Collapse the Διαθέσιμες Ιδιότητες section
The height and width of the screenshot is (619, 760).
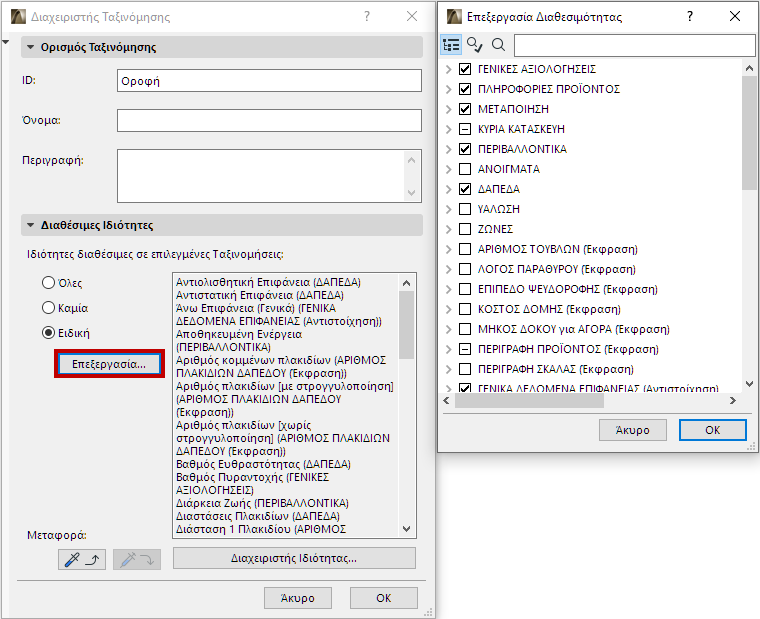click(x=31, y=225)
